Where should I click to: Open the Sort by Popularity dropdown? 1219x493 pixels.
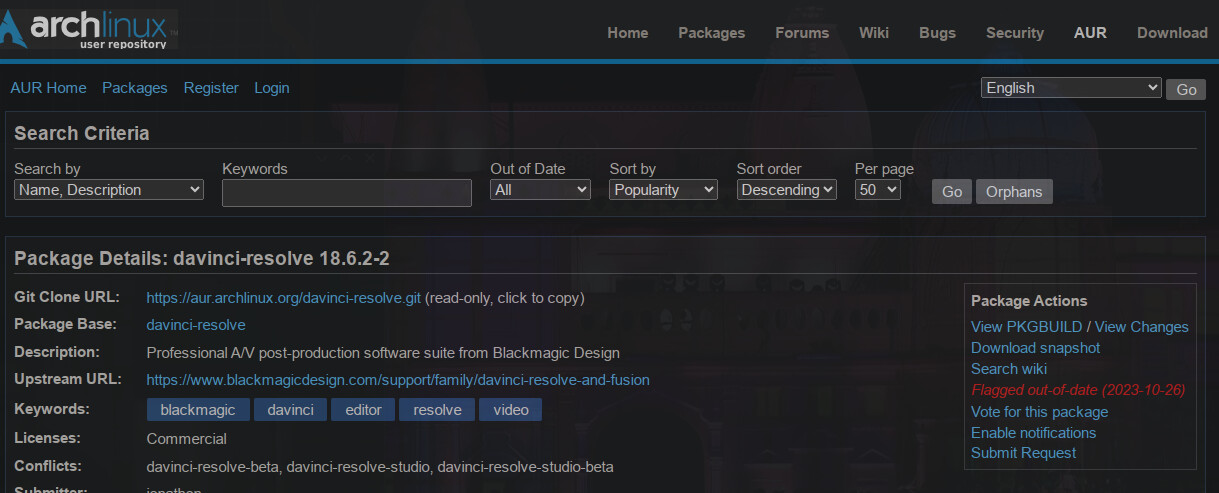(x=663, y=190)
